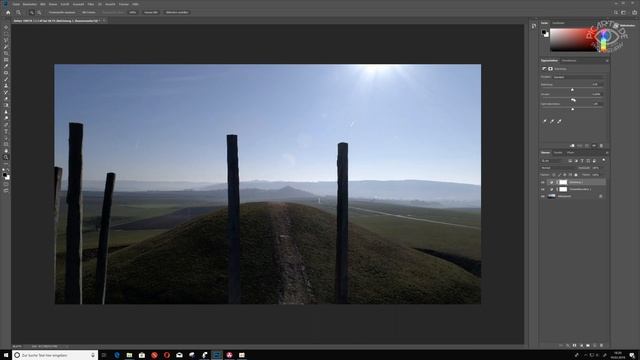This screenshot has width=640, height=360.
Task: Open the Layers panel menu
Action: coord(607,153)
